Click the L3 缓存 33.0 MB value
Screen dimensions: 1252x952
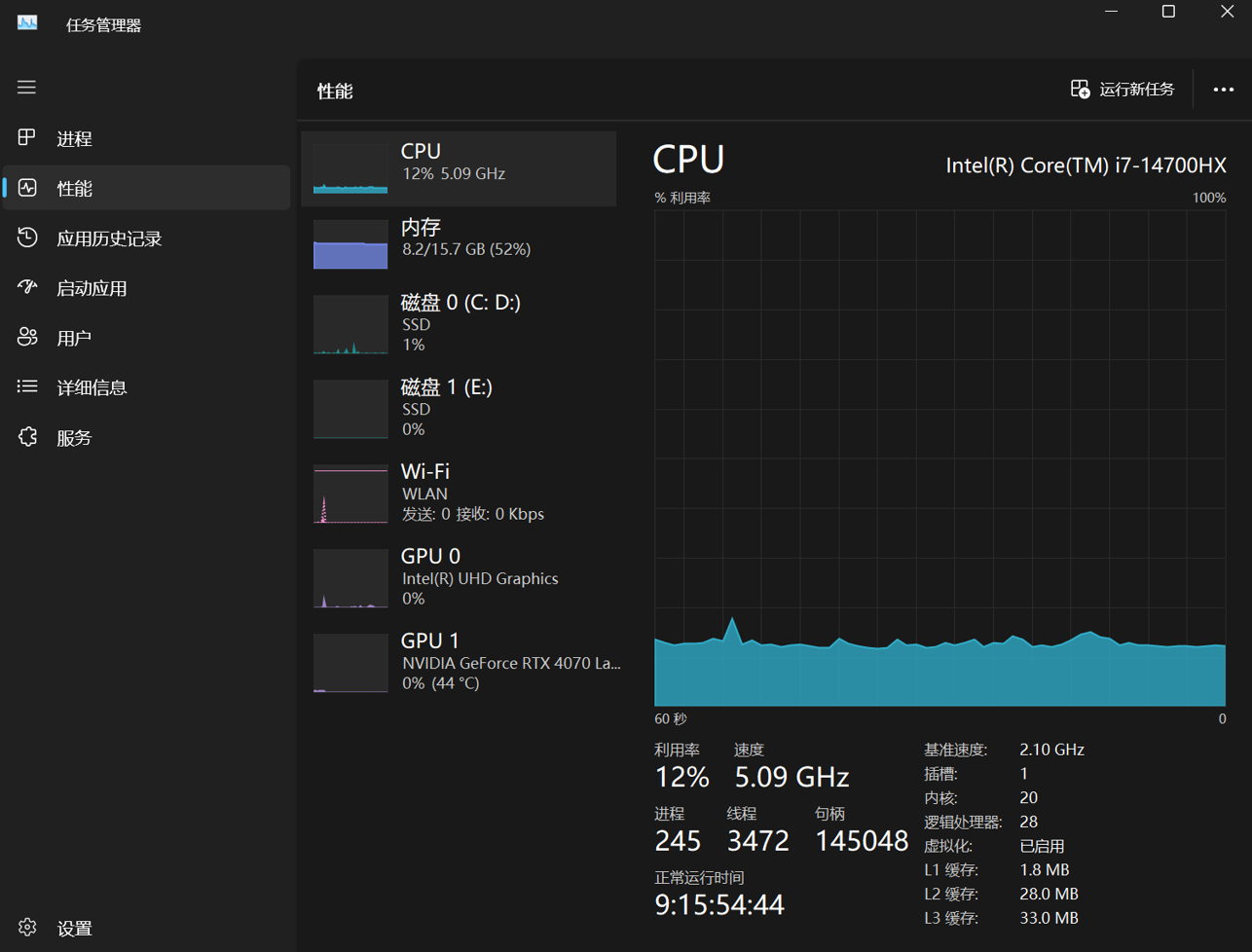[x=1049, y=918]
